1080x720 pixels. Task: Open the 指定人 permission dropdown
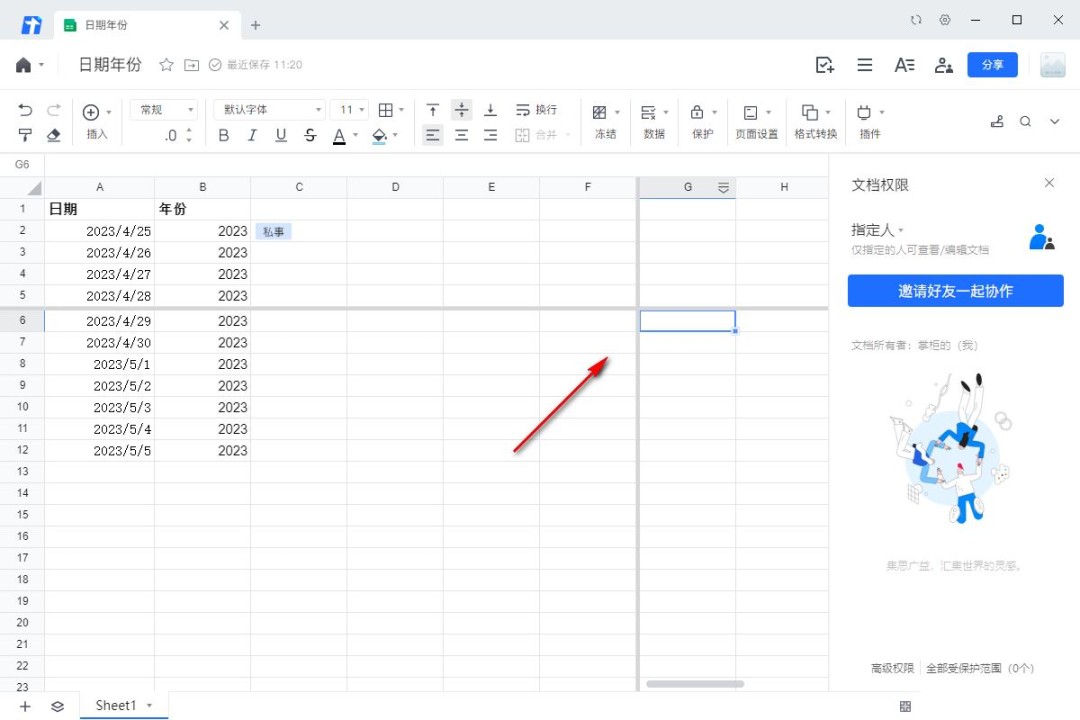click(877, 230)
